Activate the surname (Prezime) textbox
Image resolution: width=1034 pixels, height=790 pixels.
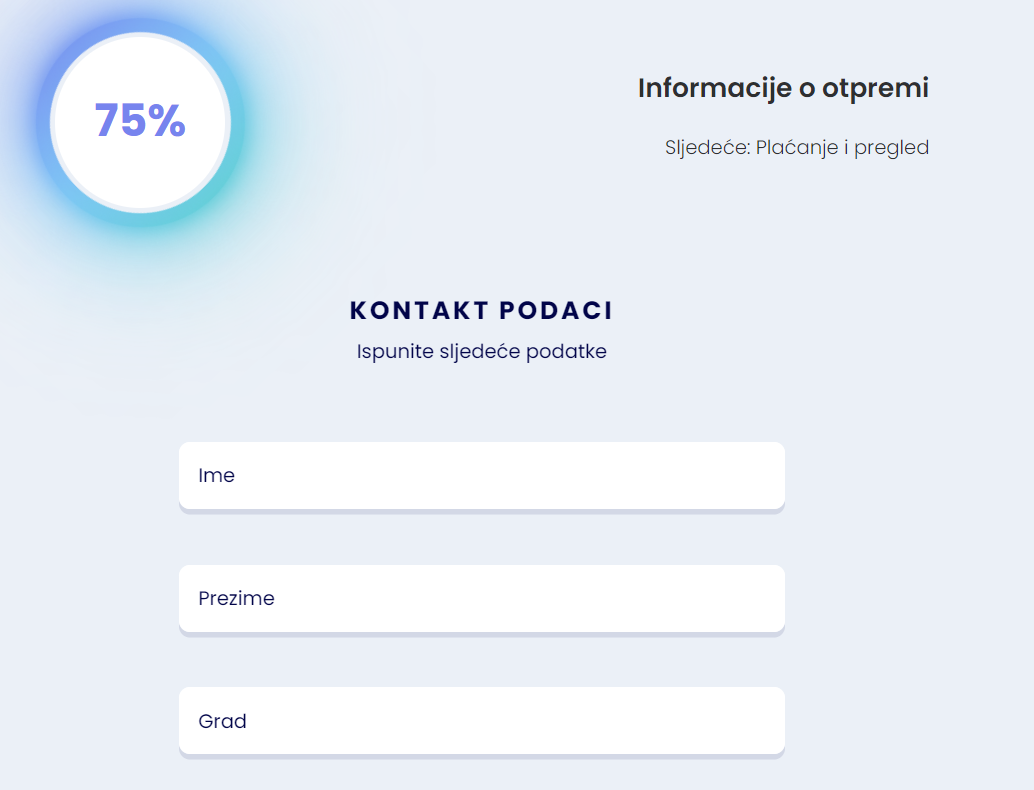[481, 599]
